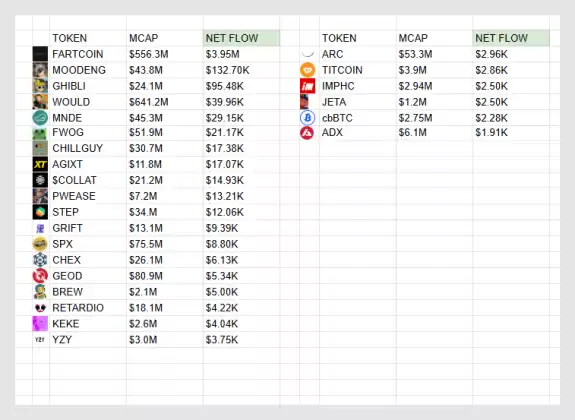Screen dimensions: 575x420
Task: Select the MNDE teal logo icon
Action: (40, 118)
